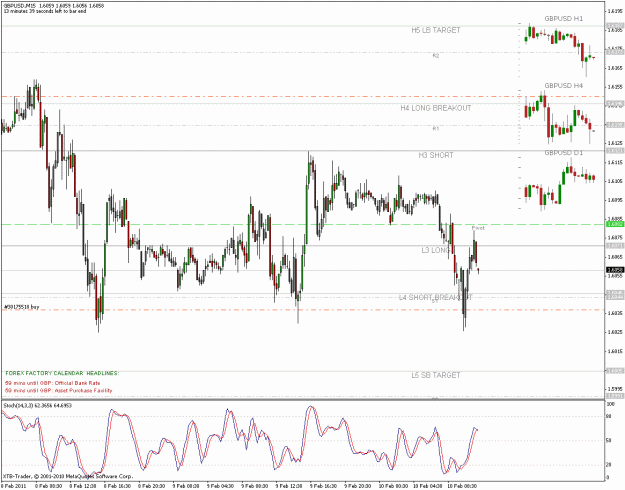This screenshot has width=625, height=490.
Task: Select the L5 SB TARGET label
Action: (436, 375)
